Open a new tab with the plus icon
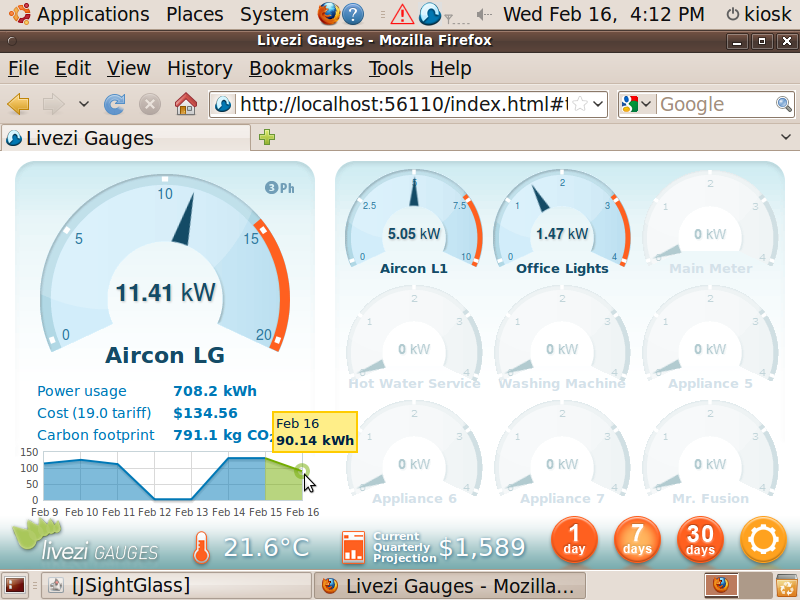This screenshot has width=800, height=600. (x=267, y=137)
